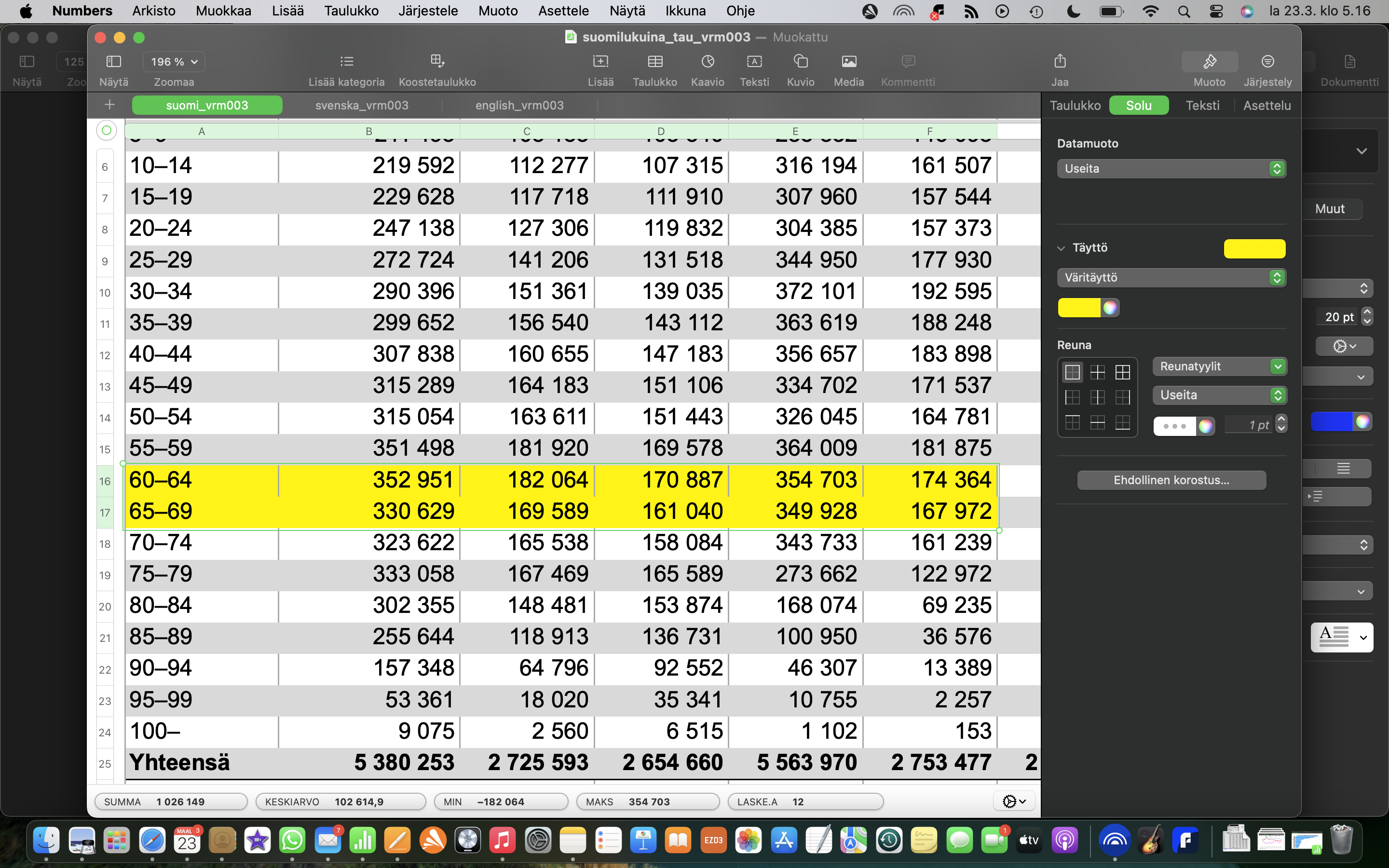This screenshot has height=868, width=1389.
Task: Open the Väritäyttö fill type dropdown
Action: (1171, 278)
